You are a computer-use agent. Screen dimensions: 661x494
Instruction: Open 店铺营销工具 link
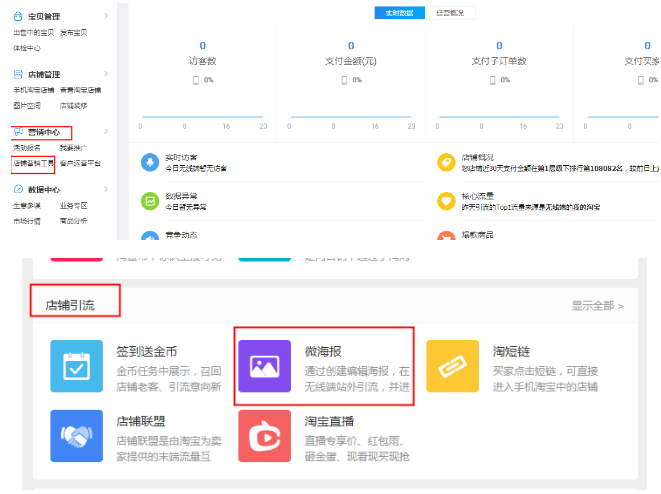click(x=34, y=164)
